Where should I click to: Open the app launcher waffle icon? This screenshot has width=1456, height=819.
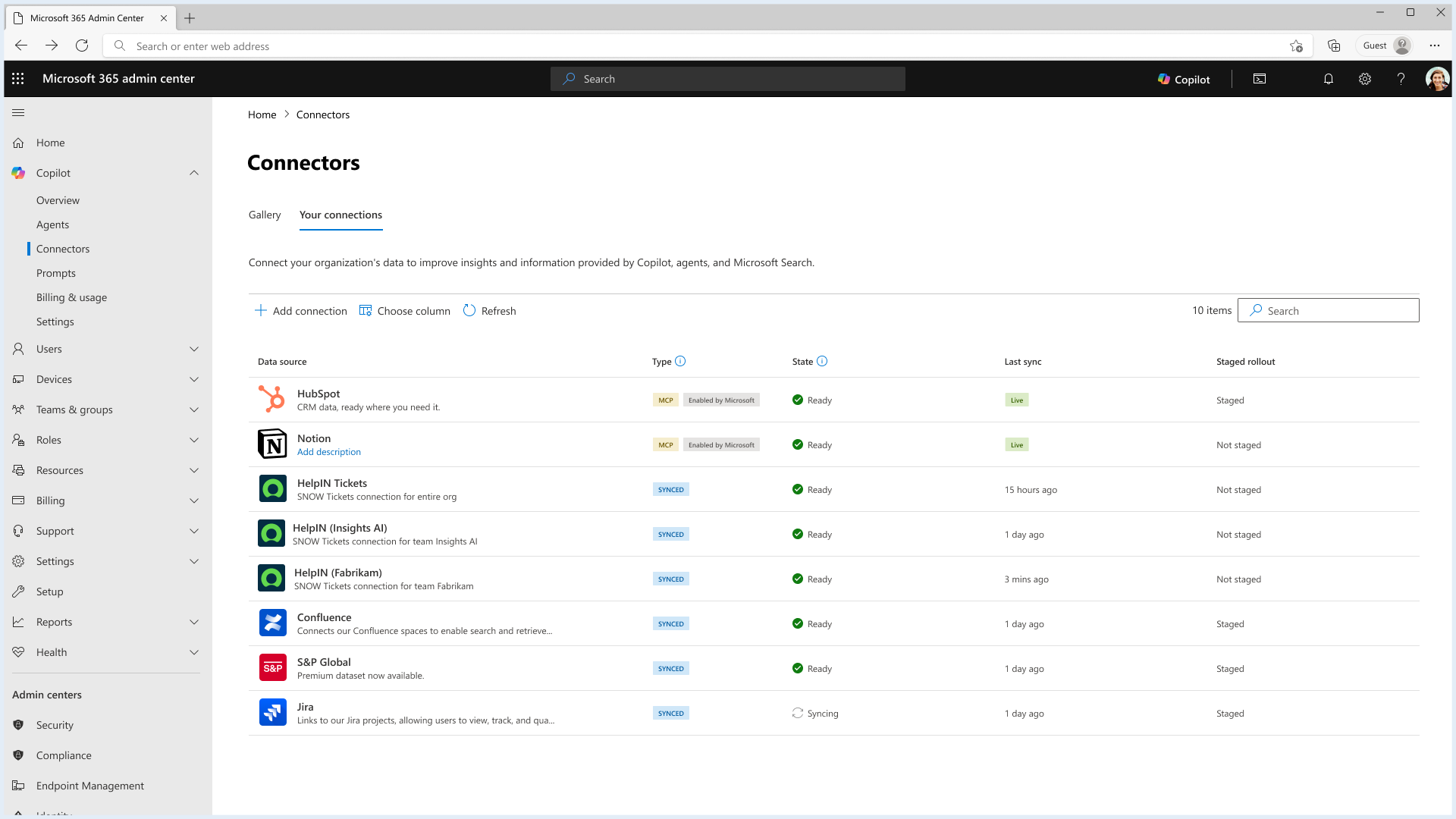[x=18, y=79]
